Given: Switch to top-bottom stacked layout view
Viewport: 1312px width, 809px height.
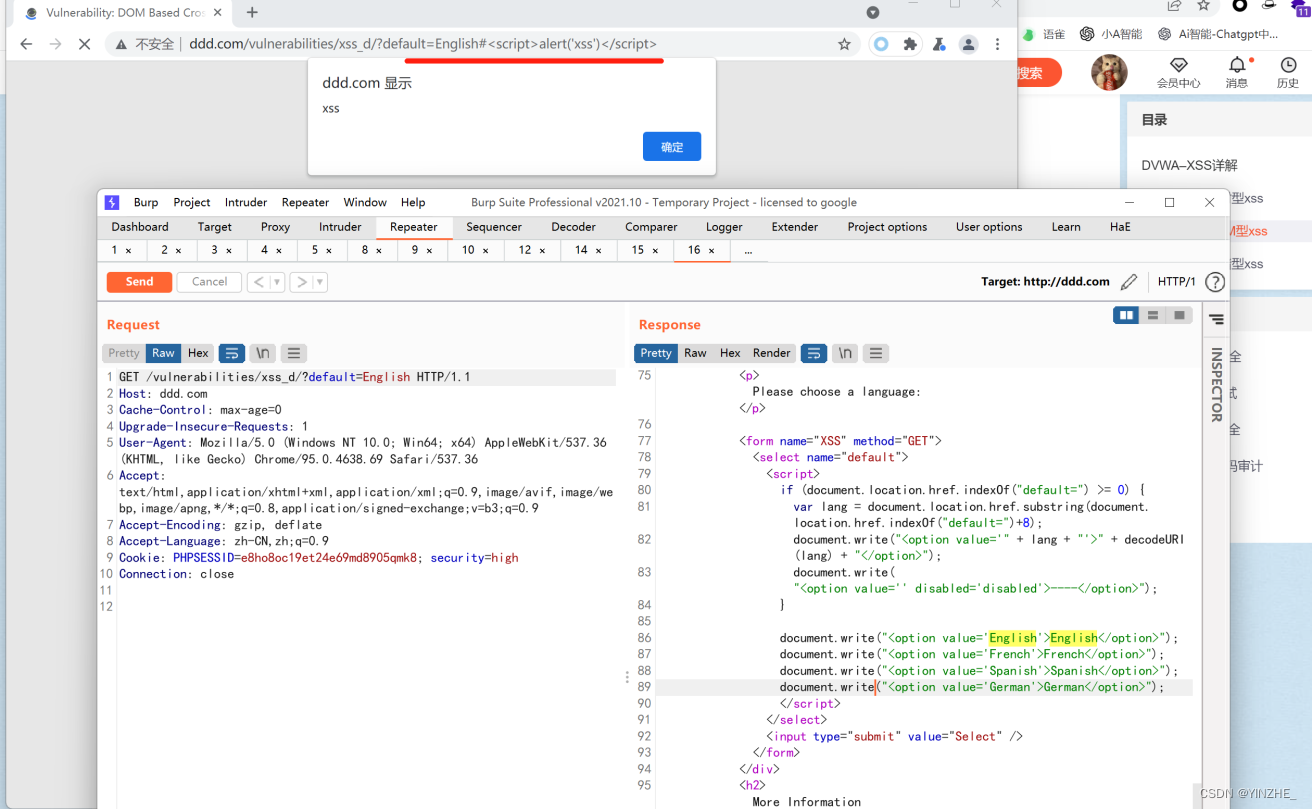Looking at the screenshot, I should click(x=1153, y=315).
